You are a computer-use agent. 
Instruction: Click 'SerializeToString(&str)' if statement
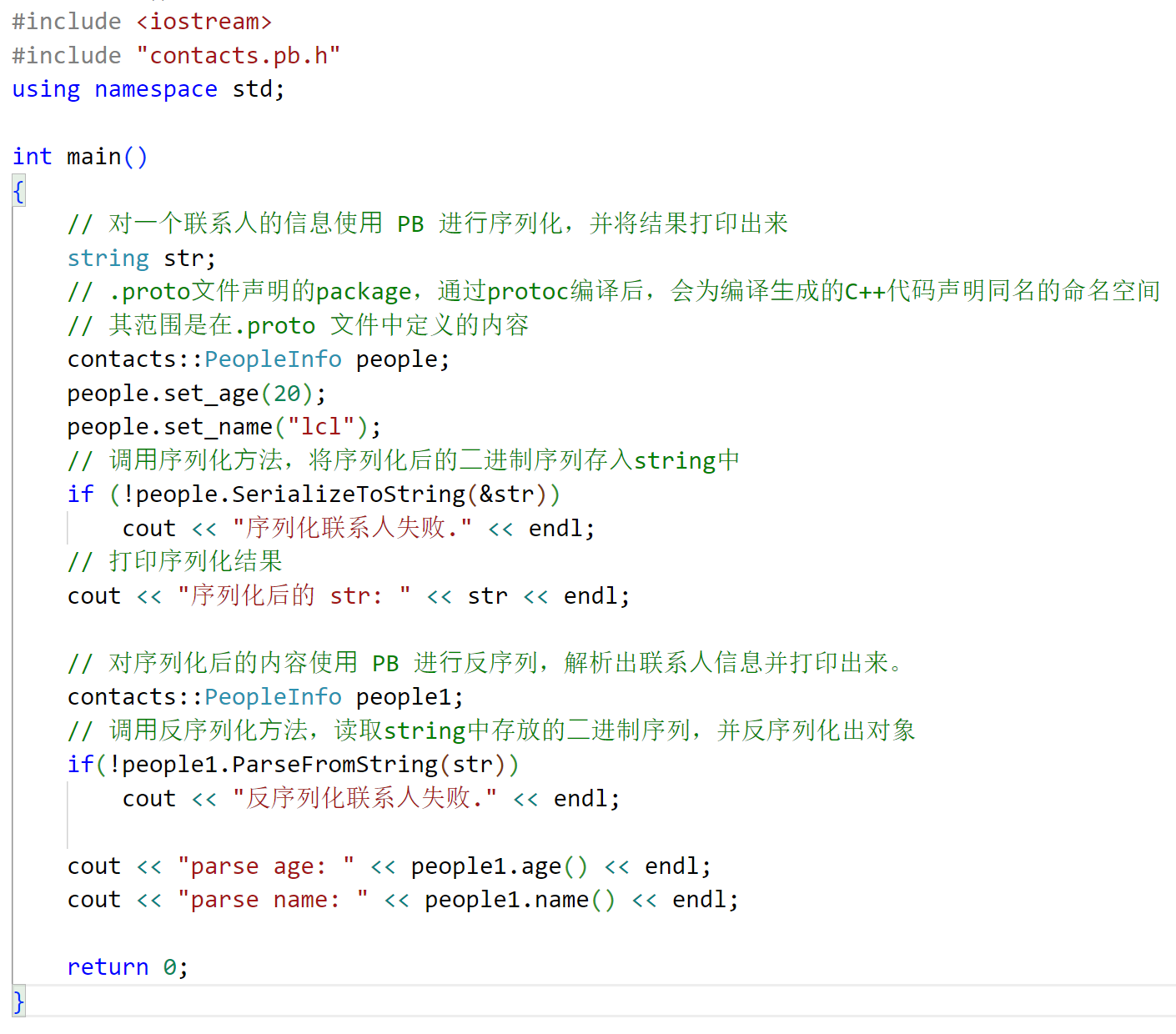pos(314,494)
